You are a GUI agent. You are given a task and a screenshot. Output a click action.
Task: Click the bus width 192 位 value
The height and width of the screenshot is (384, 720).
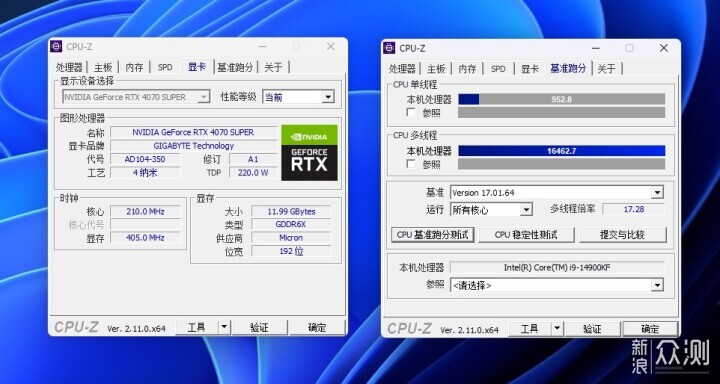coord(291,251)
